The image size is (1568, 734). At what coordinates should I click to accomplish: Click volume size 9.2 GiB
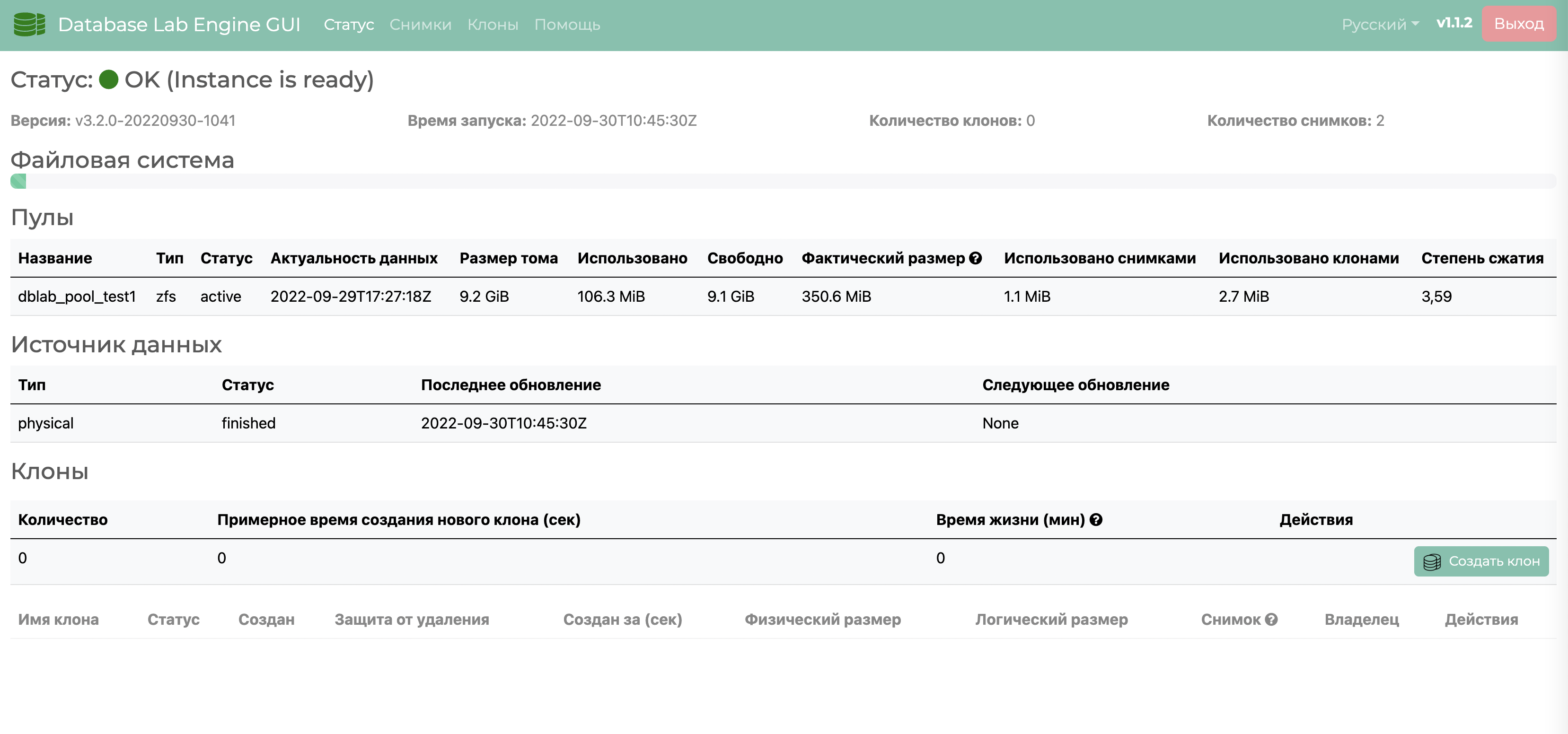(x=484, y=297)
